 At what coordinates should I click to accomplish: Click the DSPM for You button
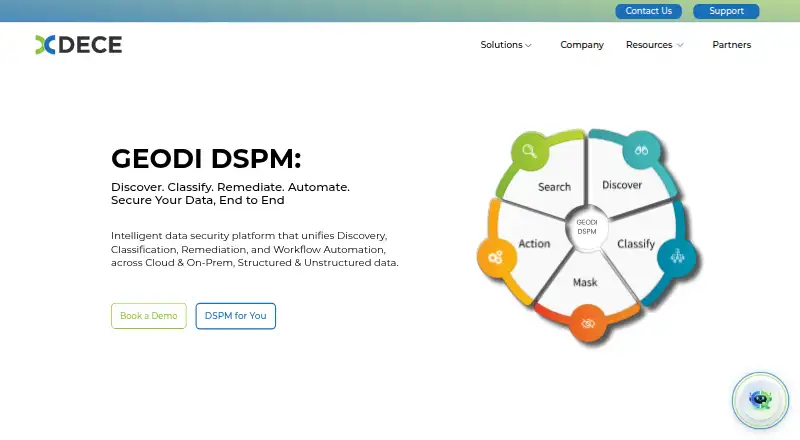tap(236, 316)
